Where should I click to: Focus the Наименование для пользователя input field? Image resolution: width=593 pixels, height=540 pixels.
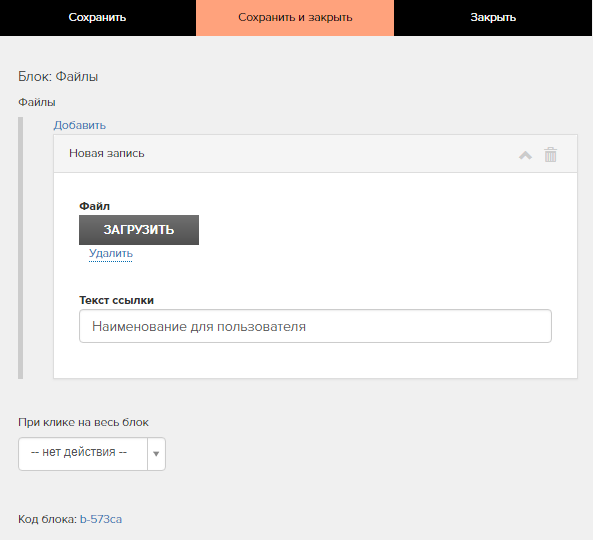click(x=315, y=326)
